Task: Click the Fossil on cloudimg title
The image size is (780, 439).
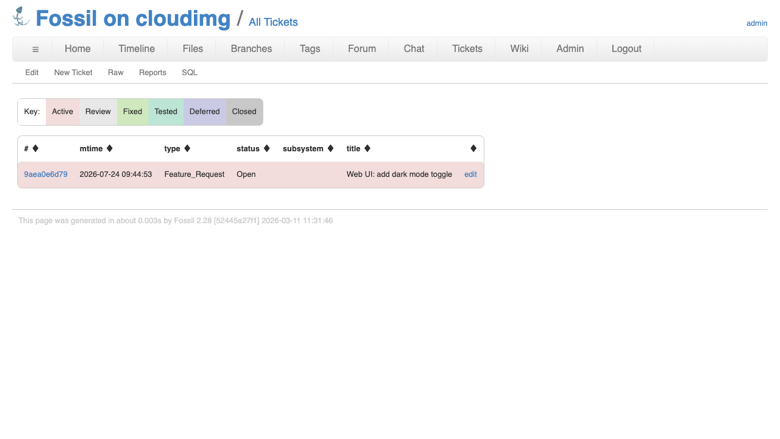Action: pos(133,18)
